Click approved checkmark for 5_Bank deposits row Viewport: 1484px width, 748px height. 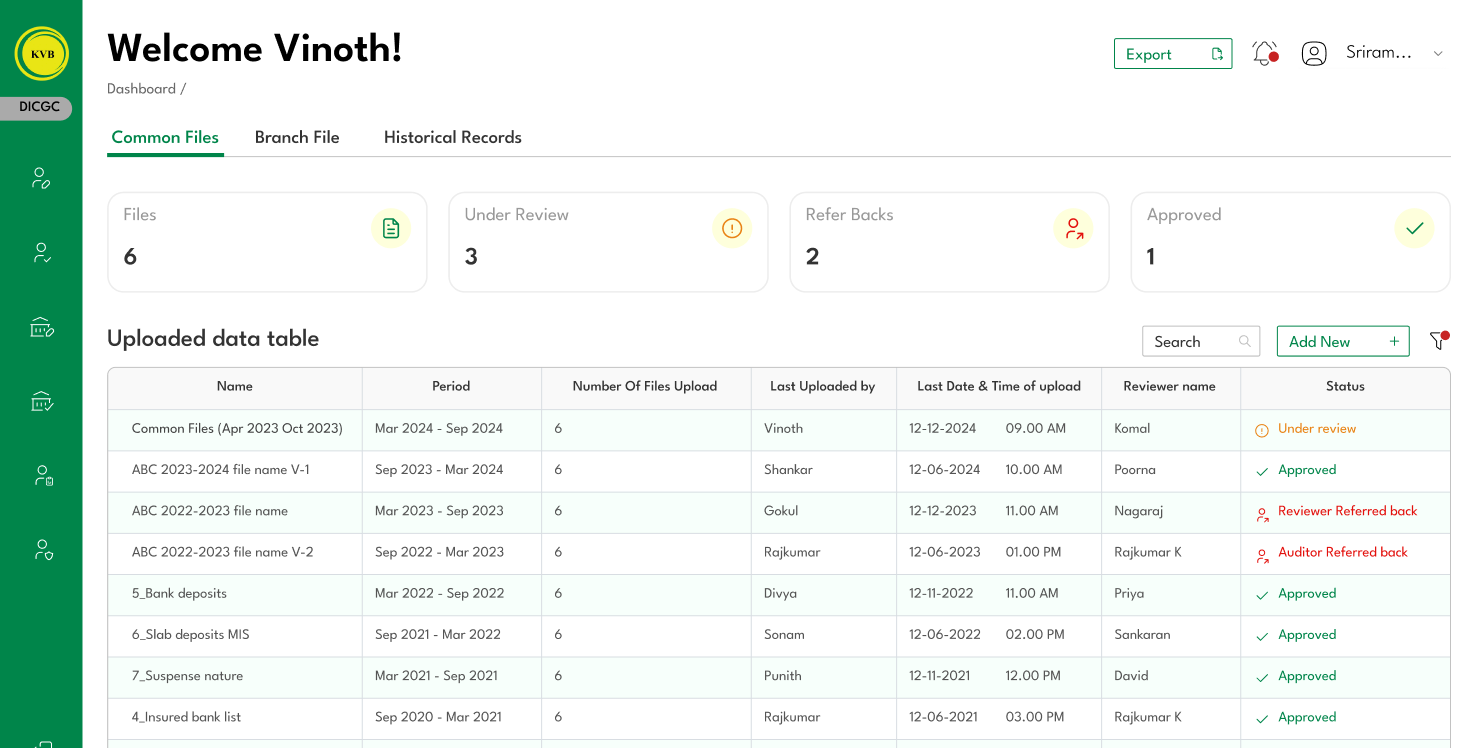tap(1262, 595)
